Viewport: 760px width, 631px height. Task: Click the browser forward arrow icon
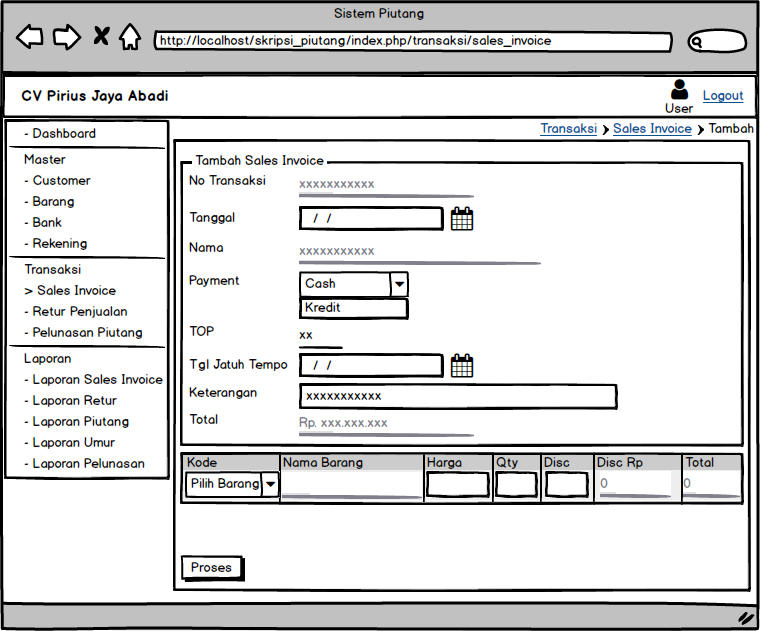tap(67, 37)
